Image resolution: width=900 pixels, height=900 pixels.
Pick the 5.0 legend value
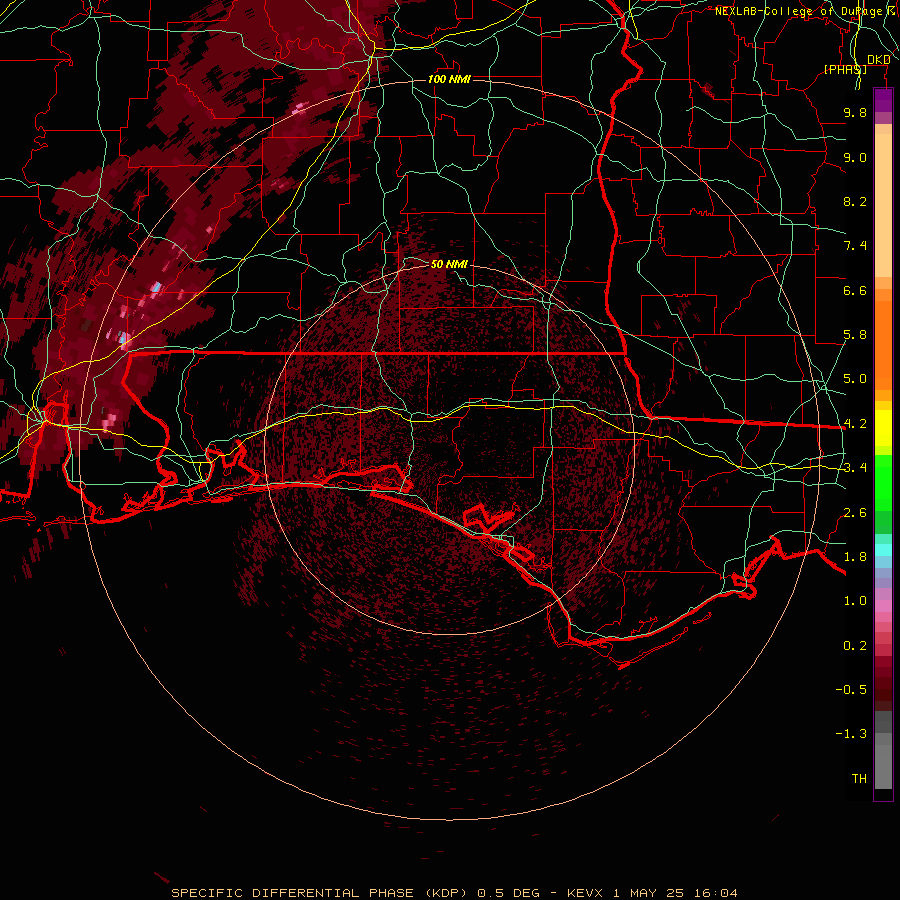pyautogui.click(x=855, y=379)
